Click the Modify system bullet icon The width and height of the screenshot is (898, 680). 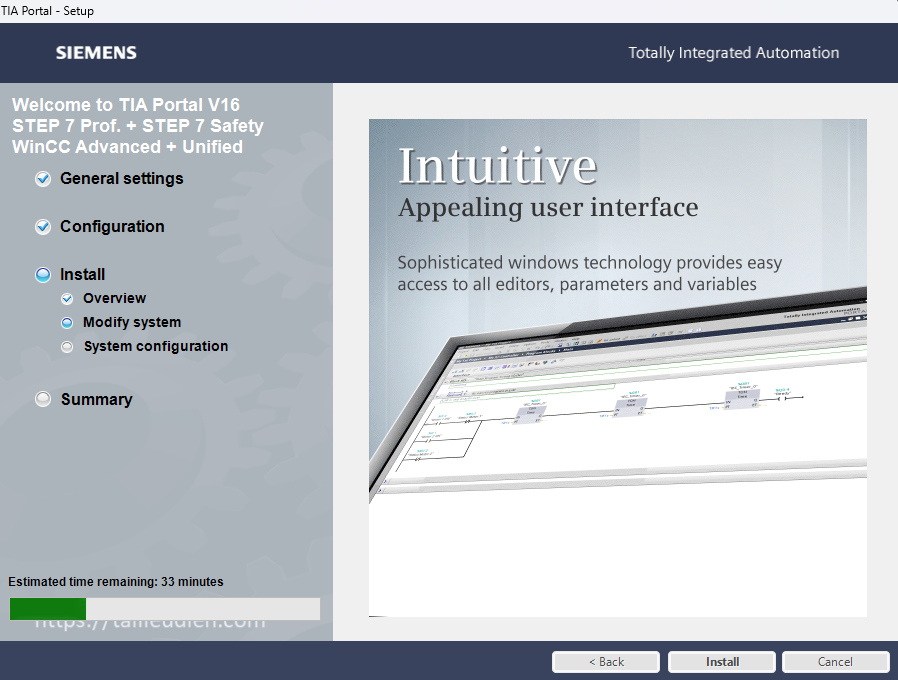(x=67, y=323)
